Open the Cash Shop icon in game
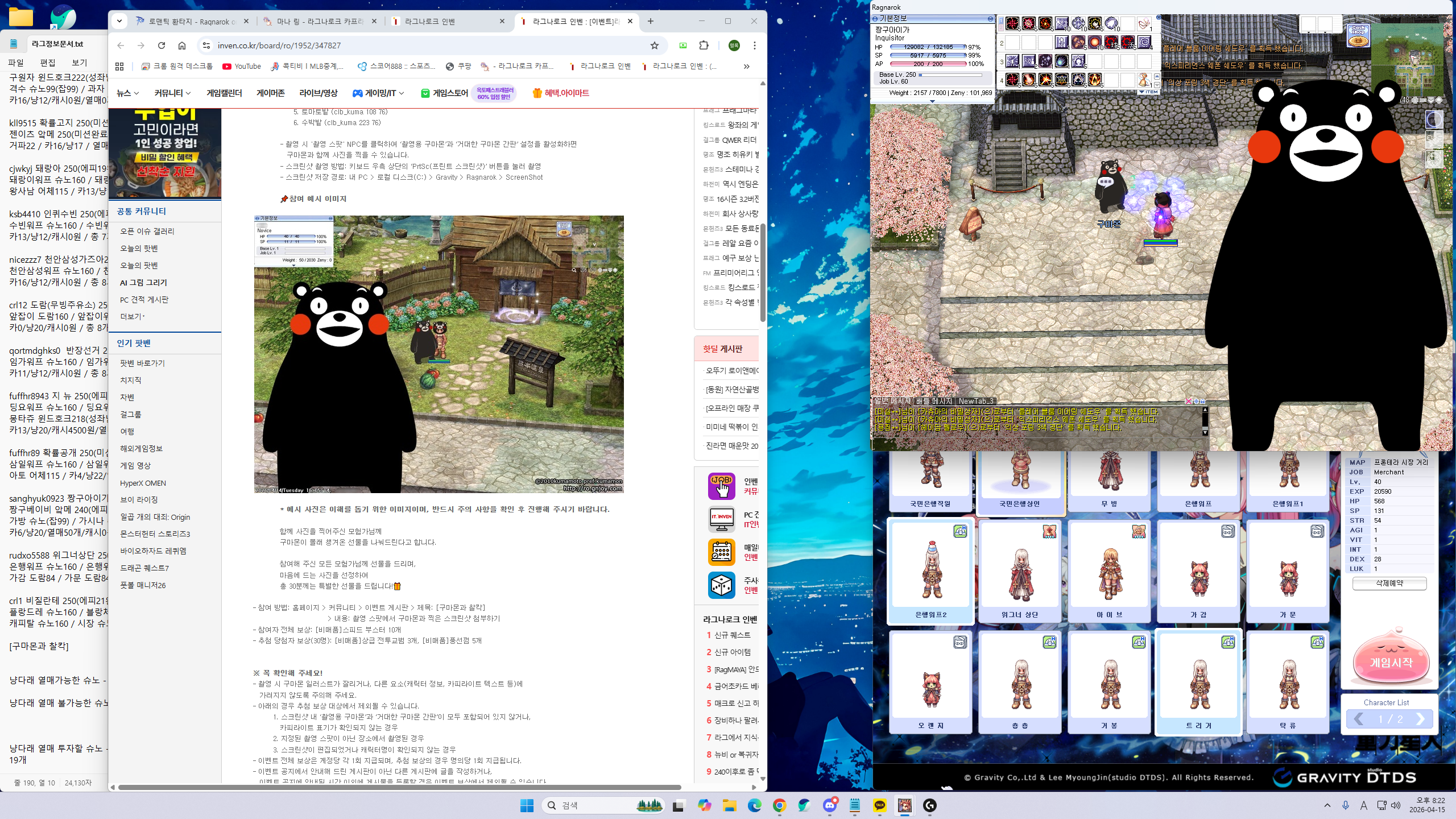 pyautogui.click(x=1358, y=36)
